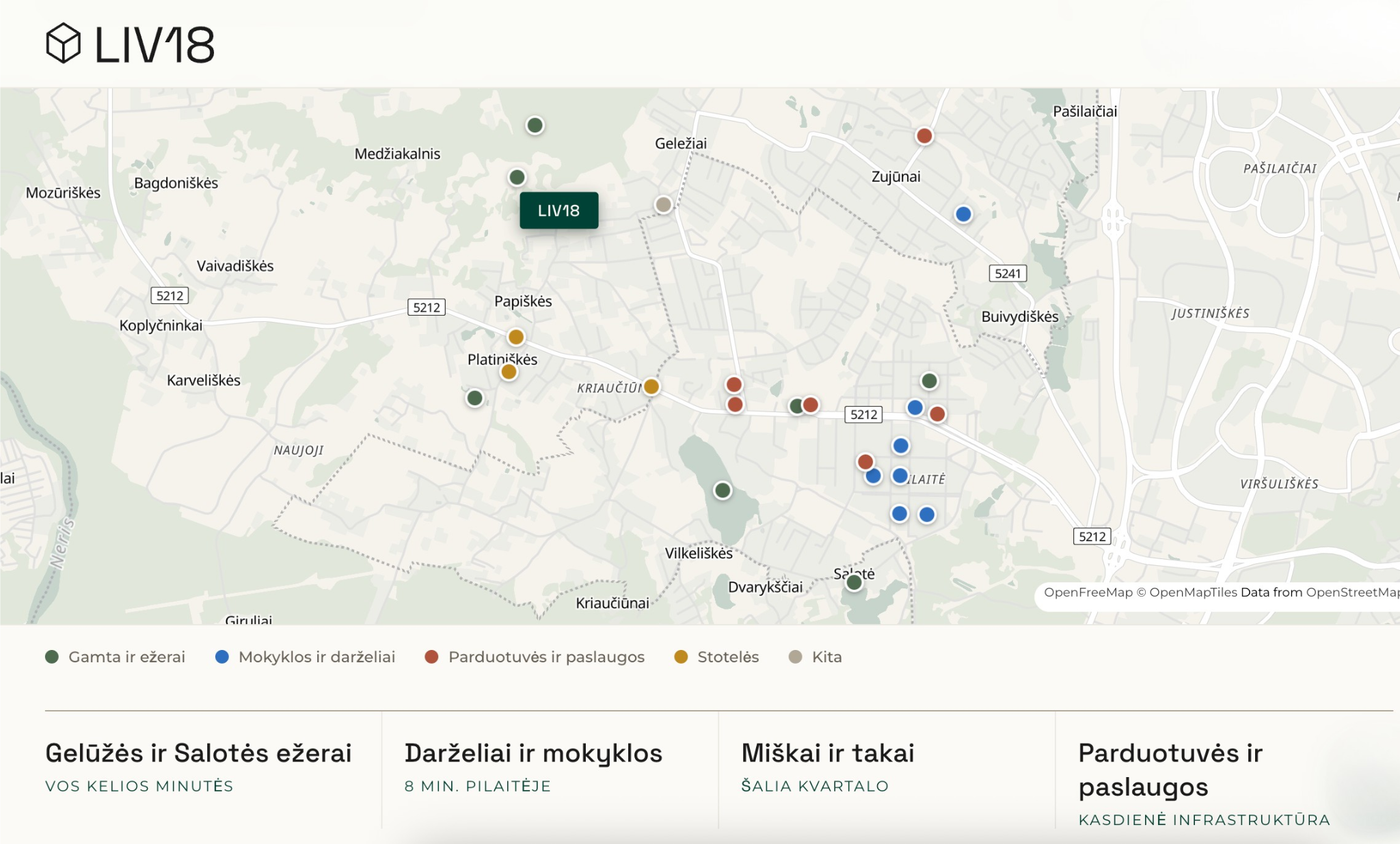This screenshot has width=1400, height=844.
Task: Select the green marker southwest of Platiniškės
Action: [475, 398]
